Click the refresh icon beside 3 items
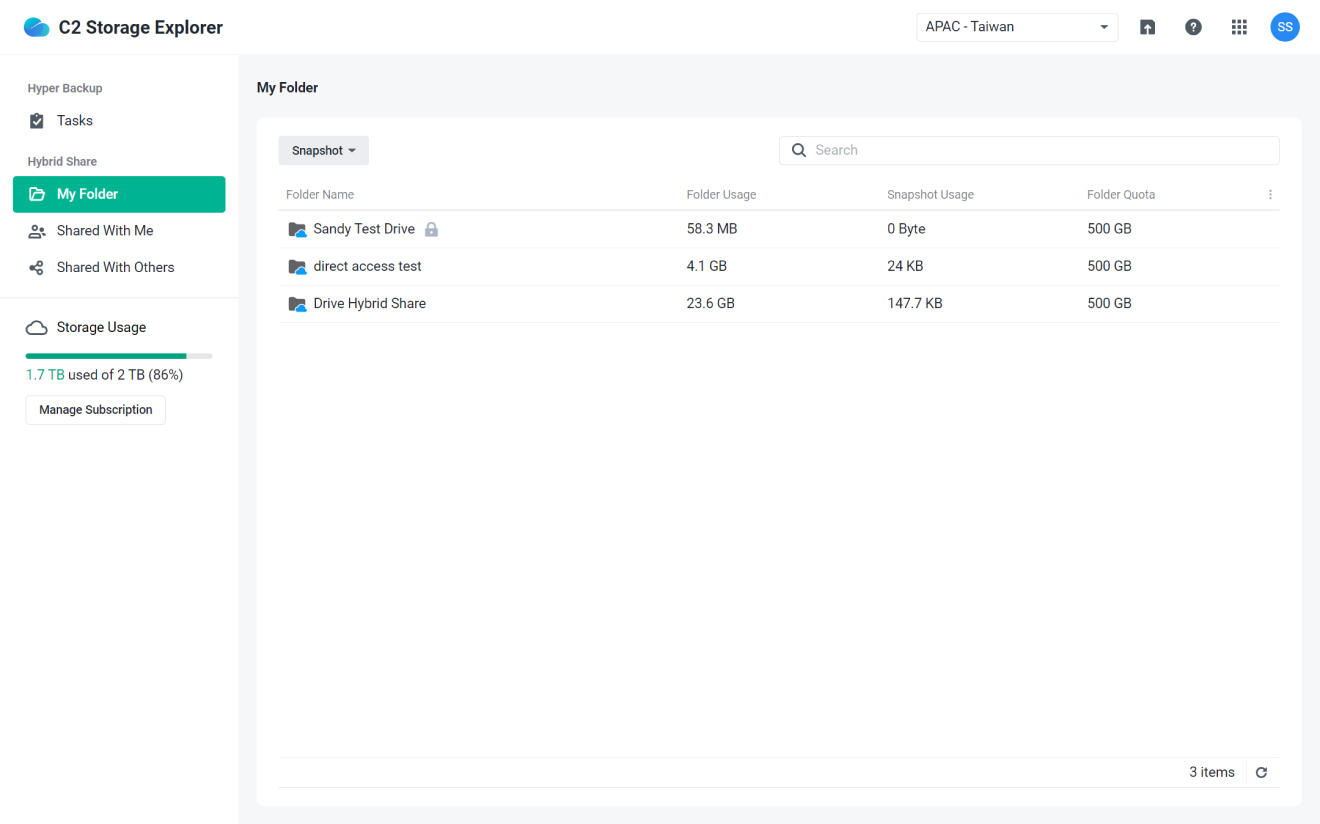This screenshot has width=1320, height=824. coord(1261,772)
